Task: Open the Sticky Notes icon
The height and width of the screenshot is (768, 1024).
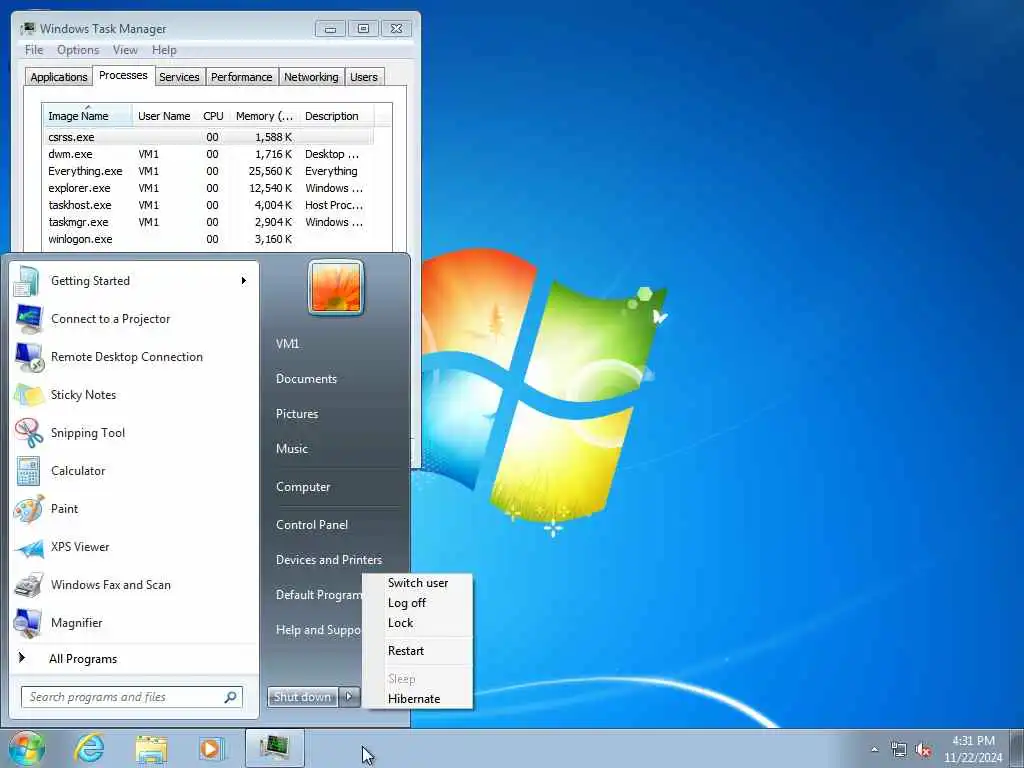Action: tap(29, 395)
